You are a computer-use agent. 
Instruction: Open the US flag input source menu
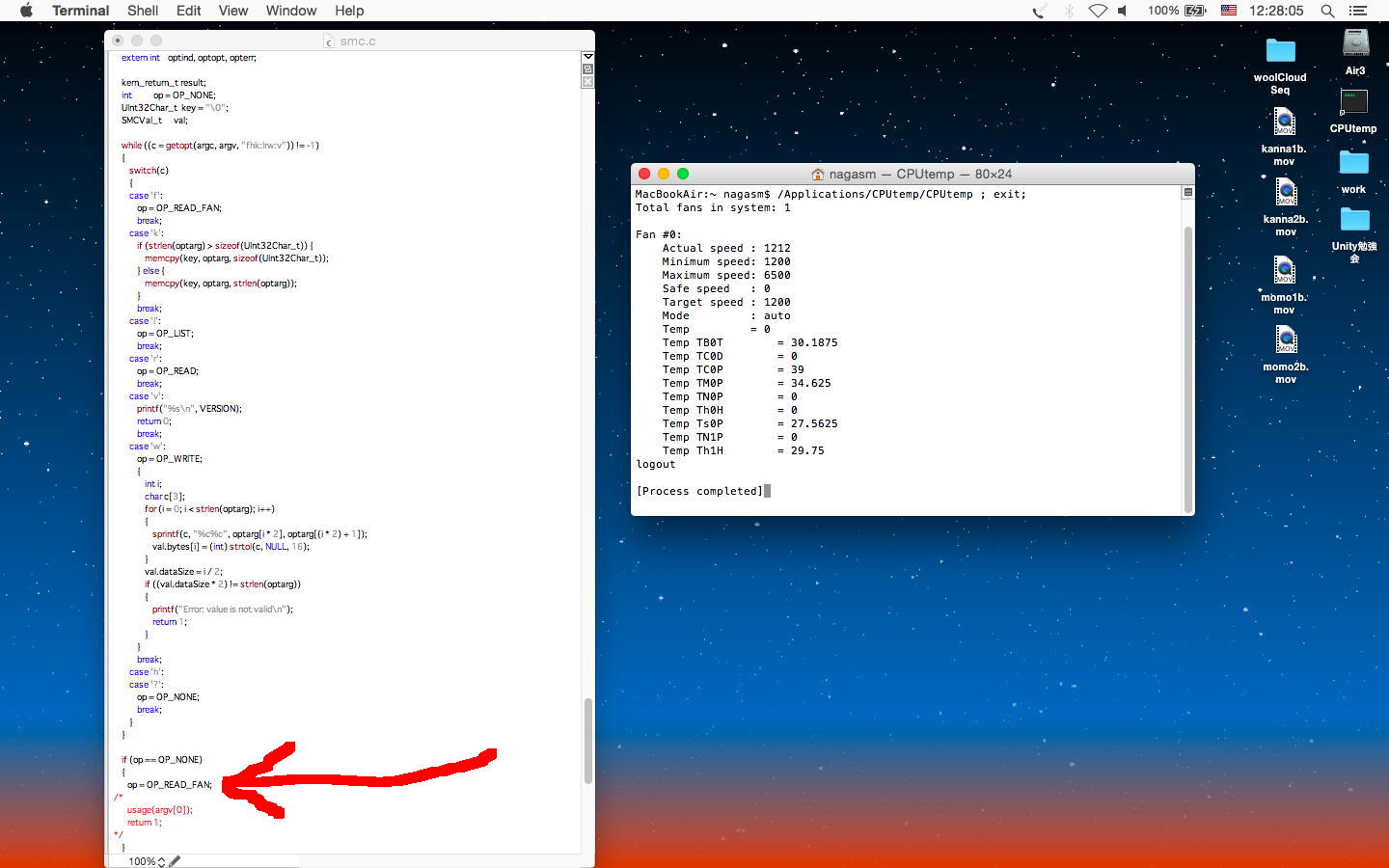click(1229, 11)
